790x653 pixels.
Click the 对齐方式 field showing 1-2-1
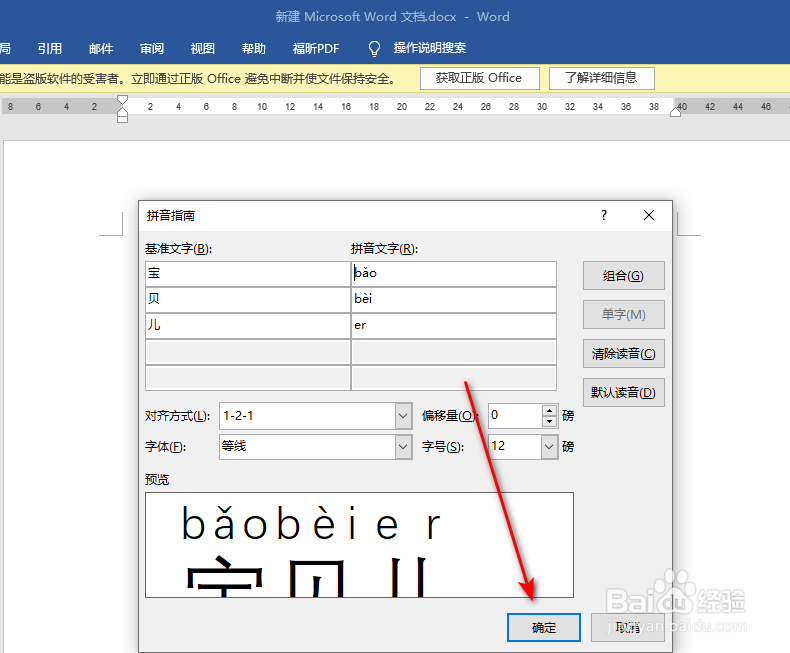pyautogui.click(x=307, y=416)
